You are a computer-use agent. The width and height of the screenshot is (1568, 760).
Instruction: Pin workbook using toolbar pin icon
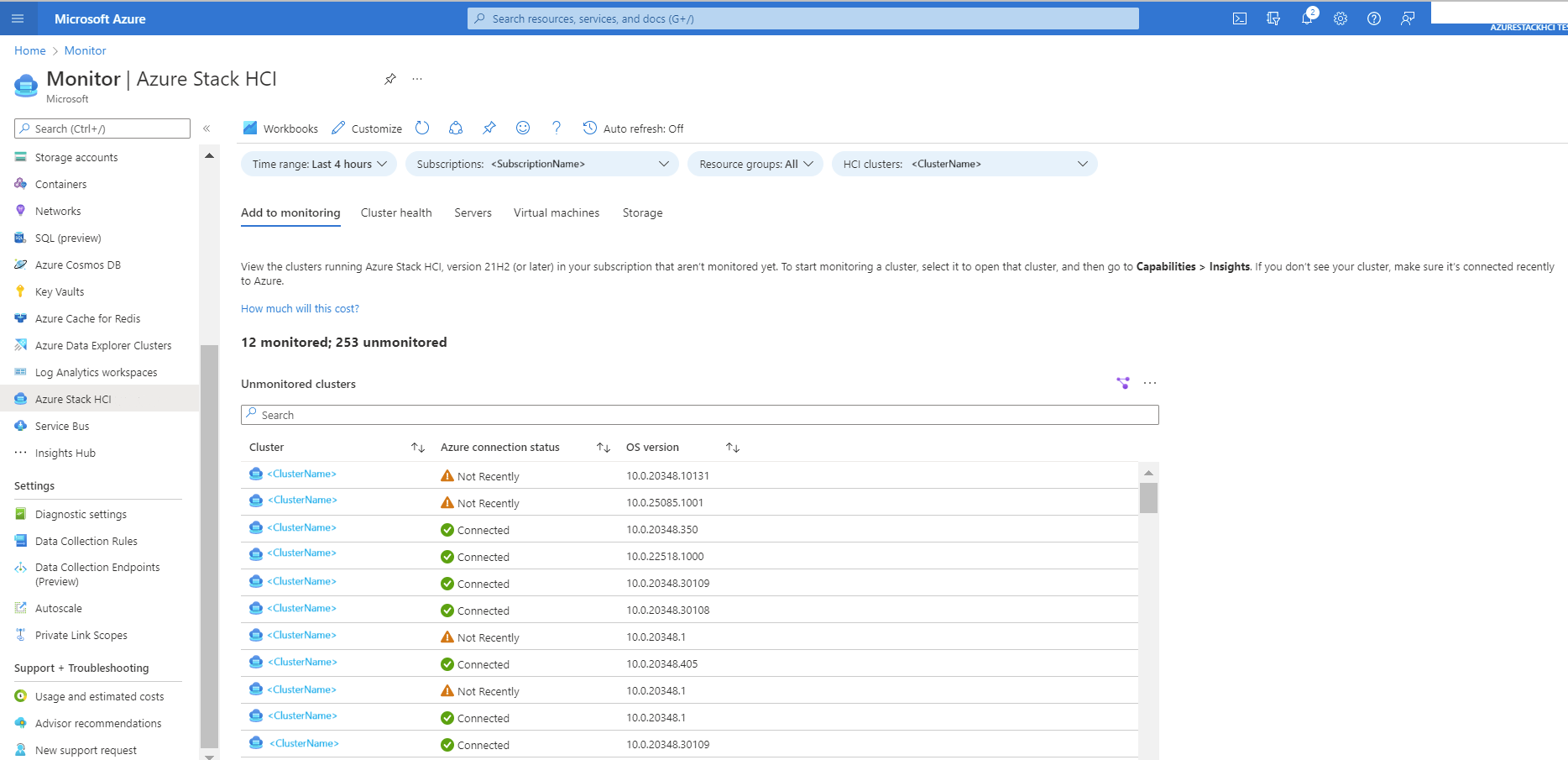489,128
